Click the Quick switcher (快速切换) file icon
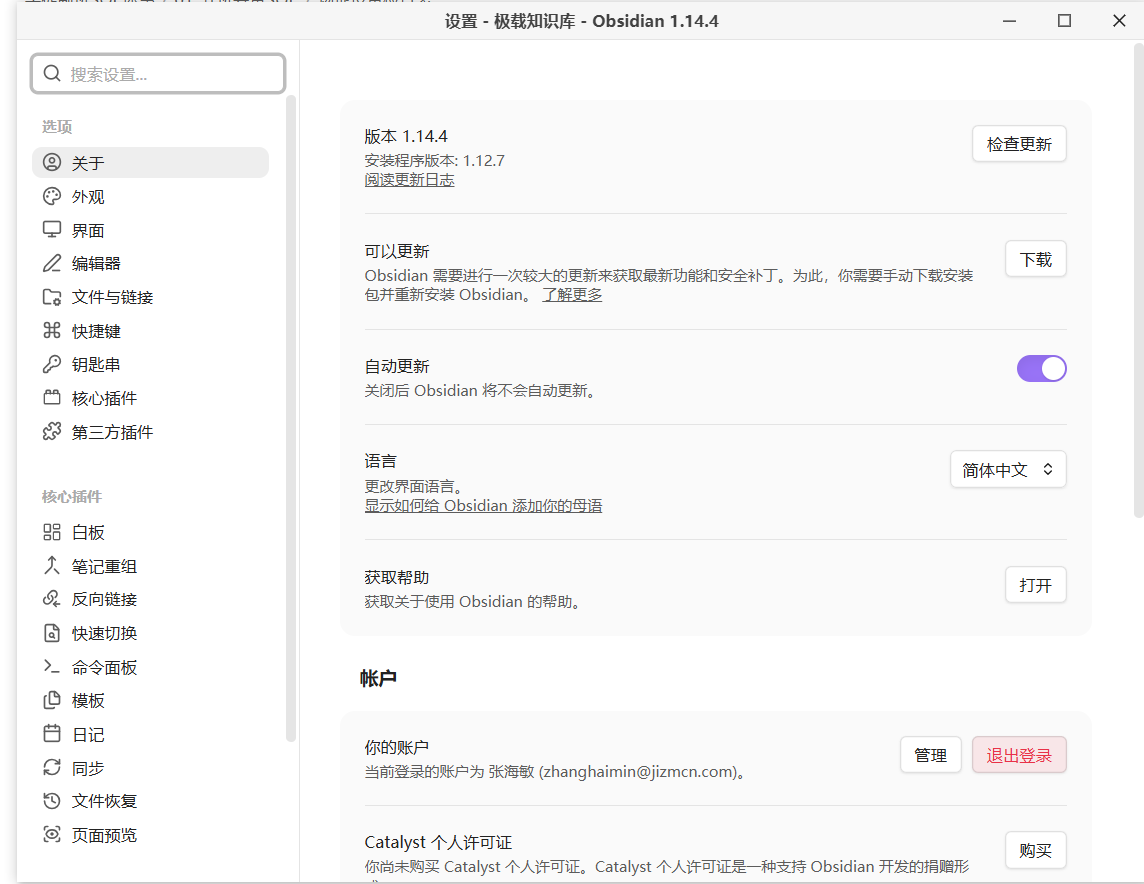Screen dimensions: 1144x884 (x=52, y=632)
